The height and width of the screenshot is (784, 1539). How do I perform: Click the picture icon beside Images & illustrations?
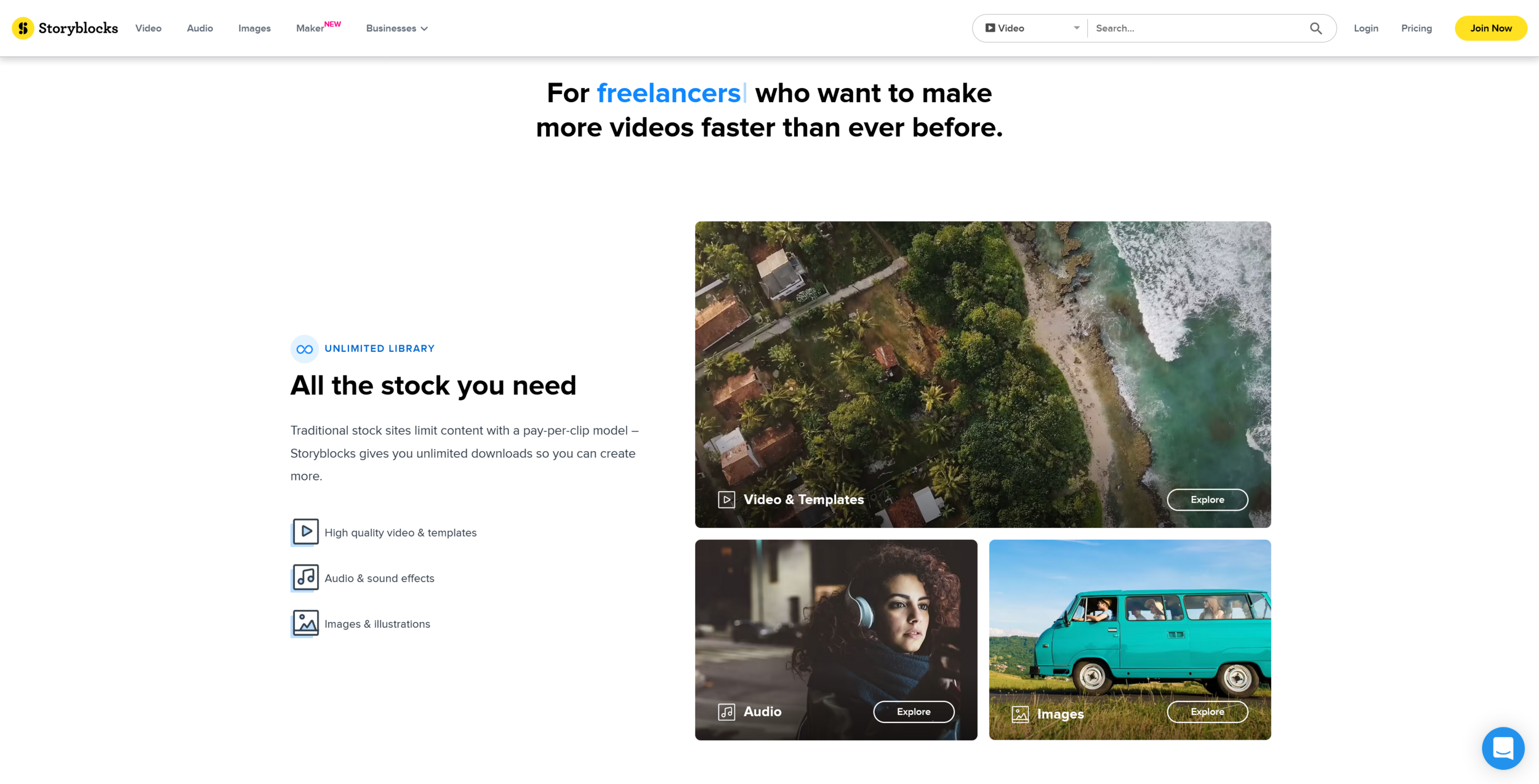305,623
